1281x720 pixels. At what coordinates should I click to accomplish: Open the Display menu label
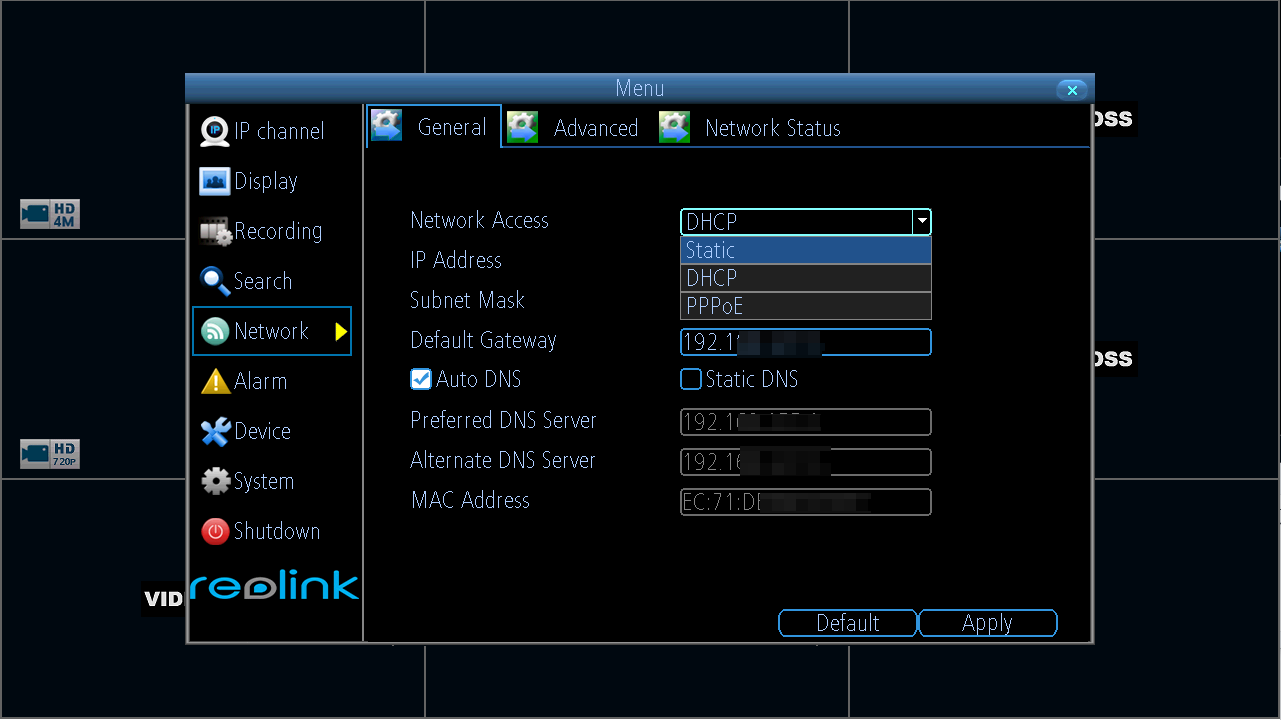[266, 181]
